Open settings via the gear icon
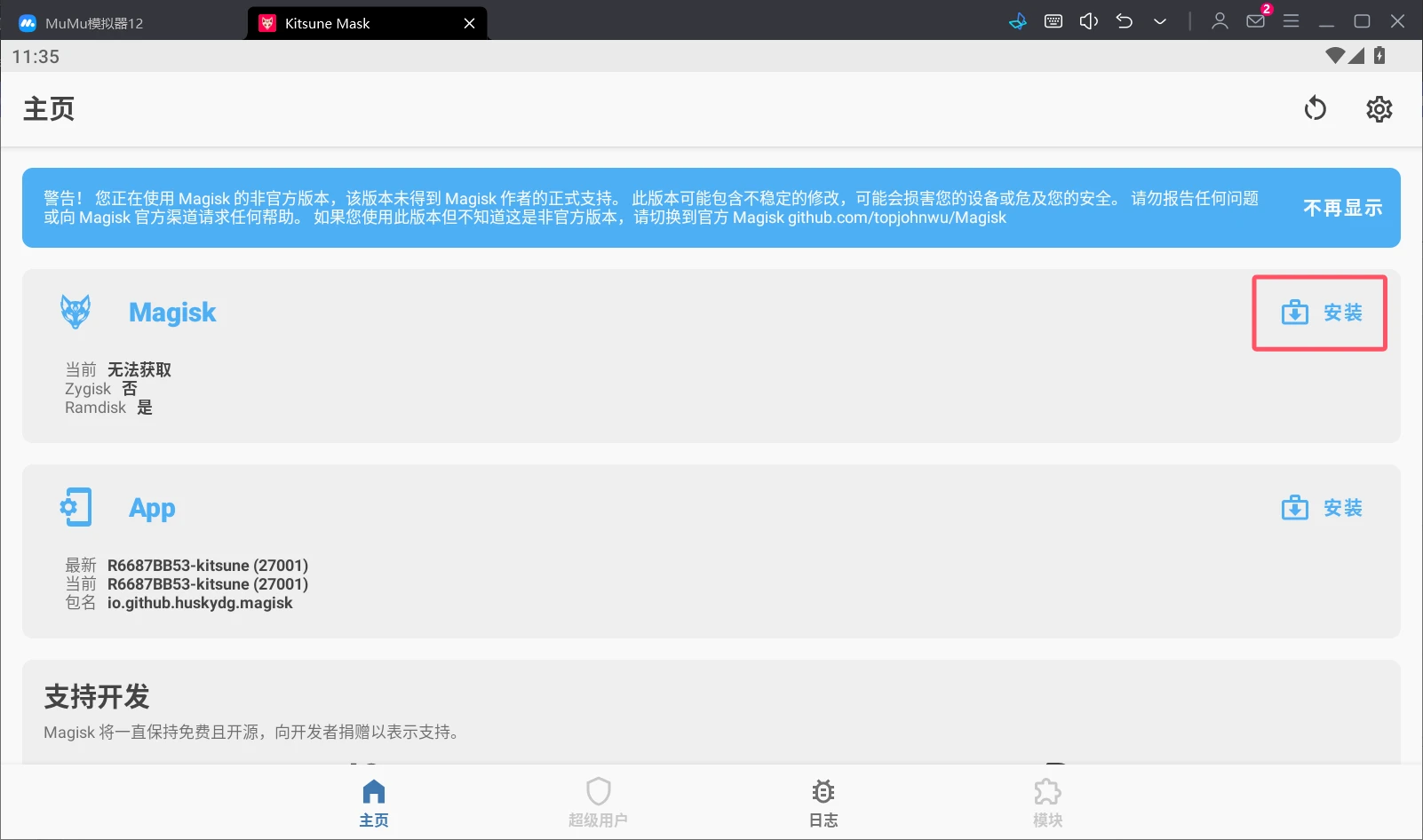Viewport: 1423px width, 840px height. click(x=1379, y=109)
